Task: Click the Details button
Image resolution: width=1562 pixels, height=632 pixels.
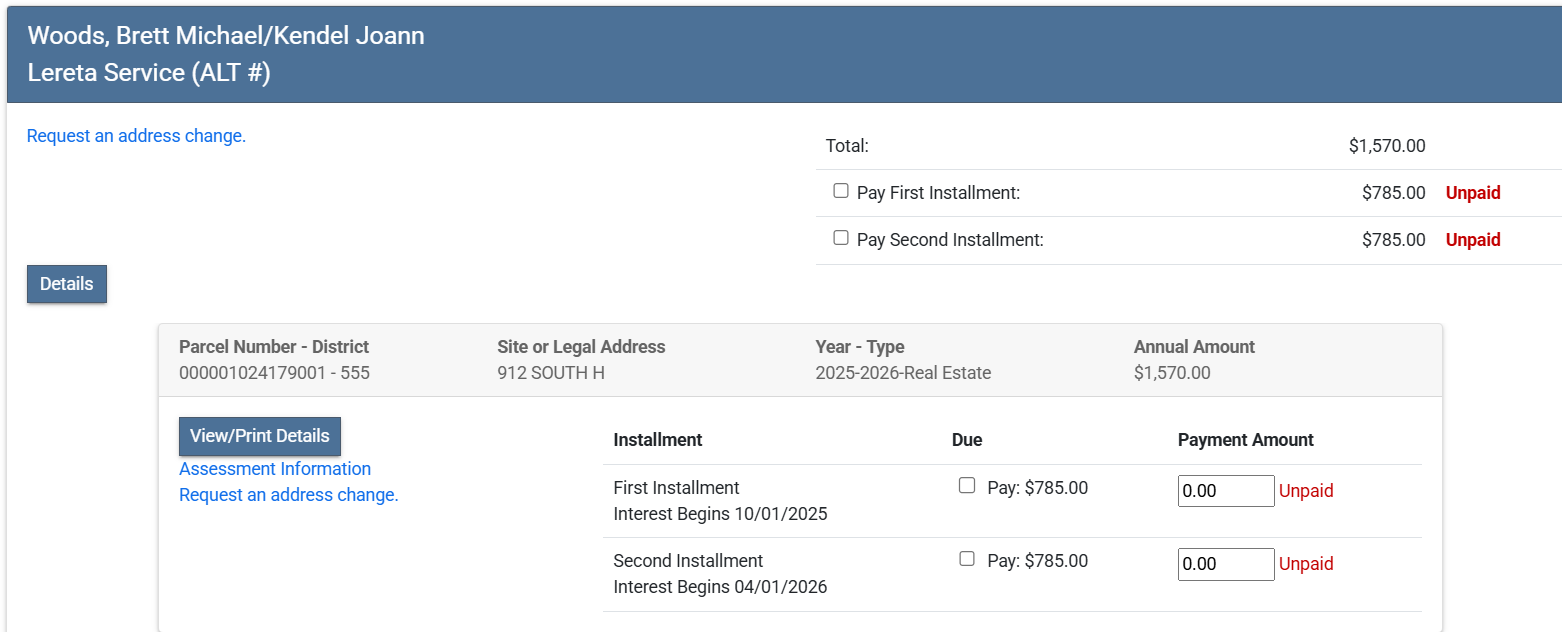Action: pos(67,284)
